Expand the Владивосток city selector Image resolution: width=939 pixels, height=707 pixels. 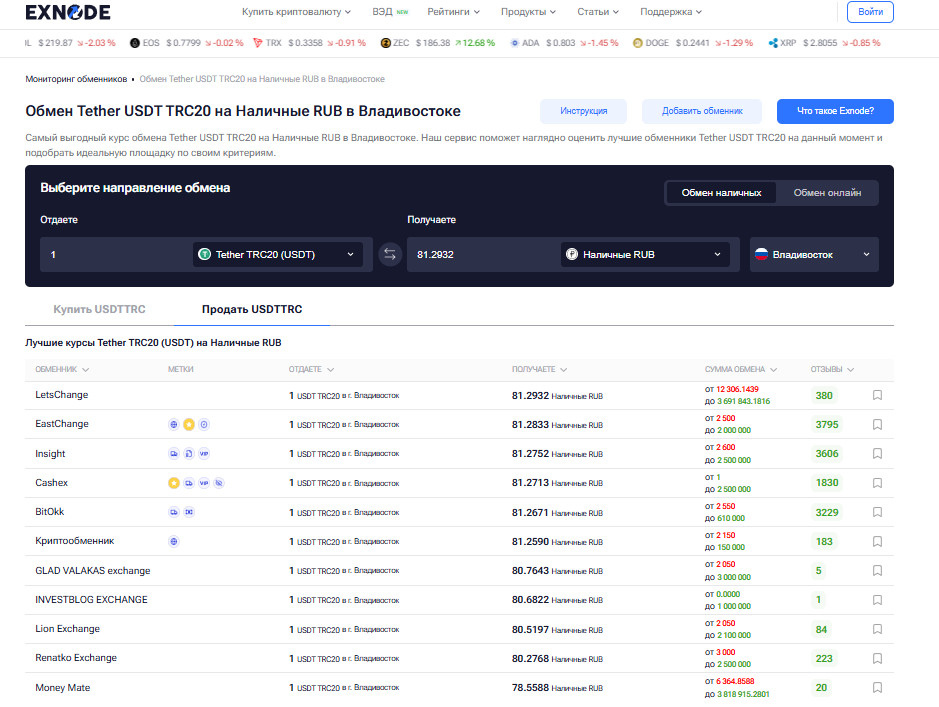[813, 255]
